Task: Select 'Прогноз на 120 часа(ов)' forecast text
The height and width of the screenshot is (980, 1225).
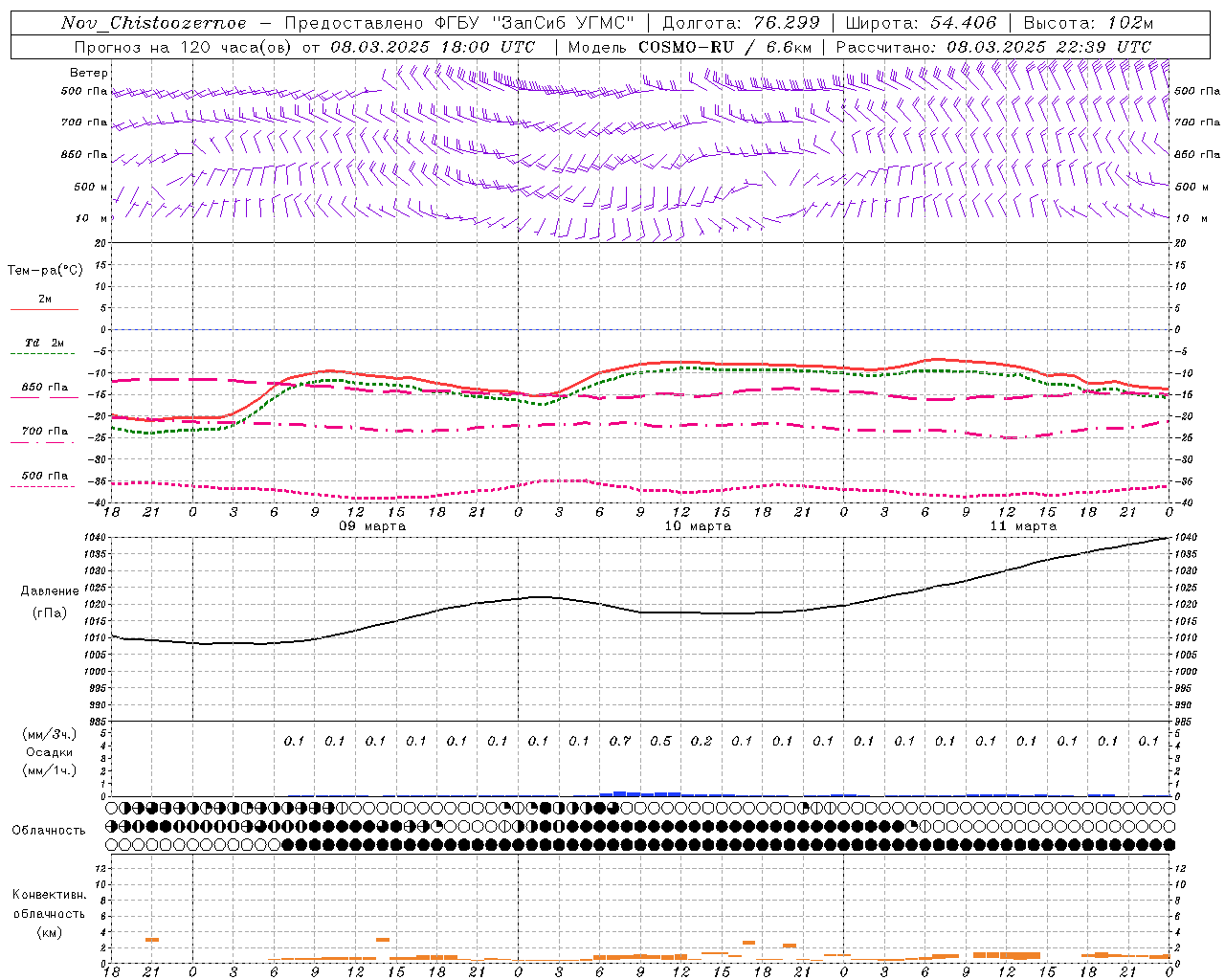Action: tap(185, 47)
